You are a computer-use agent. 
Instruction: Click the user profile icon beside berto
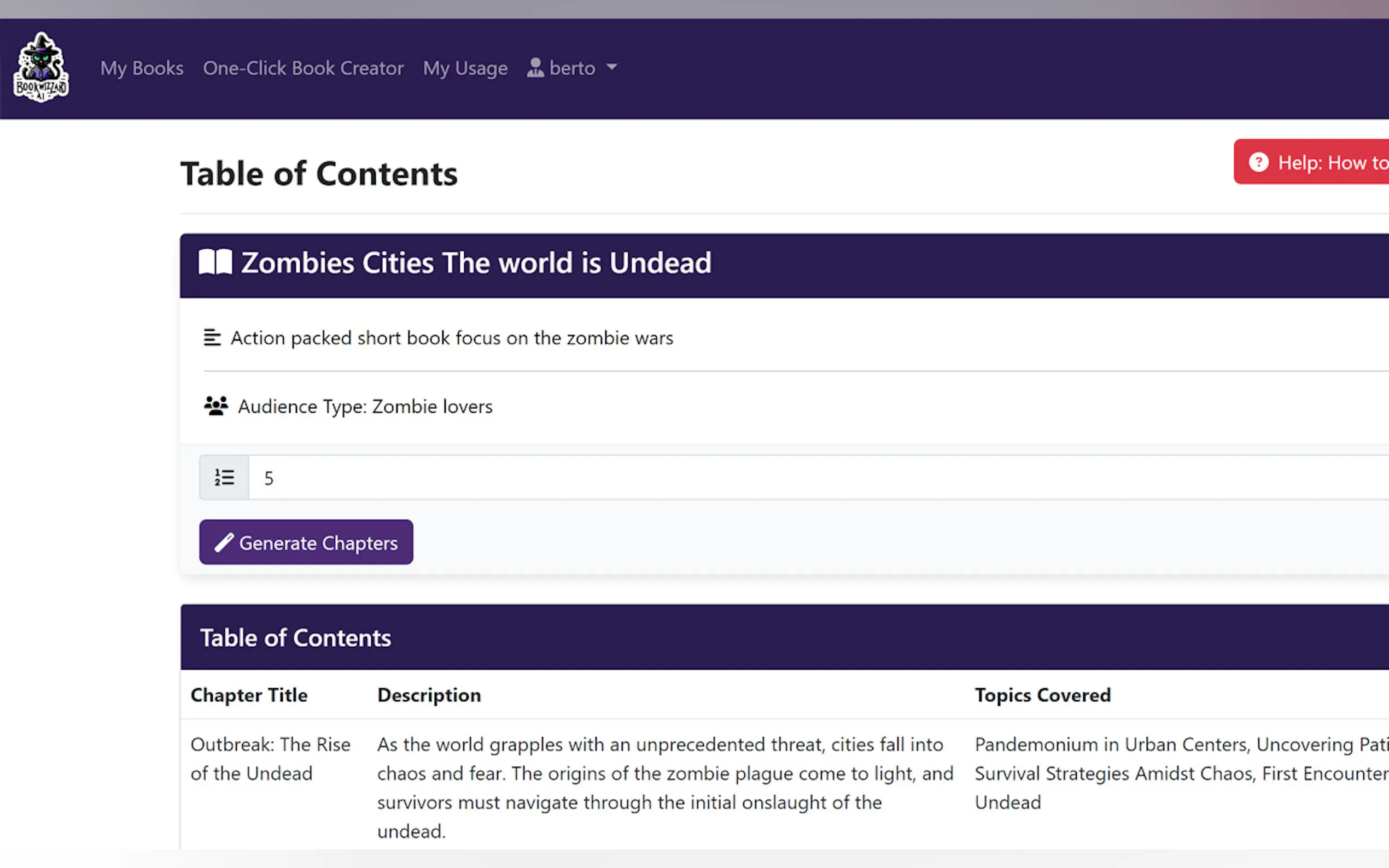535,68
